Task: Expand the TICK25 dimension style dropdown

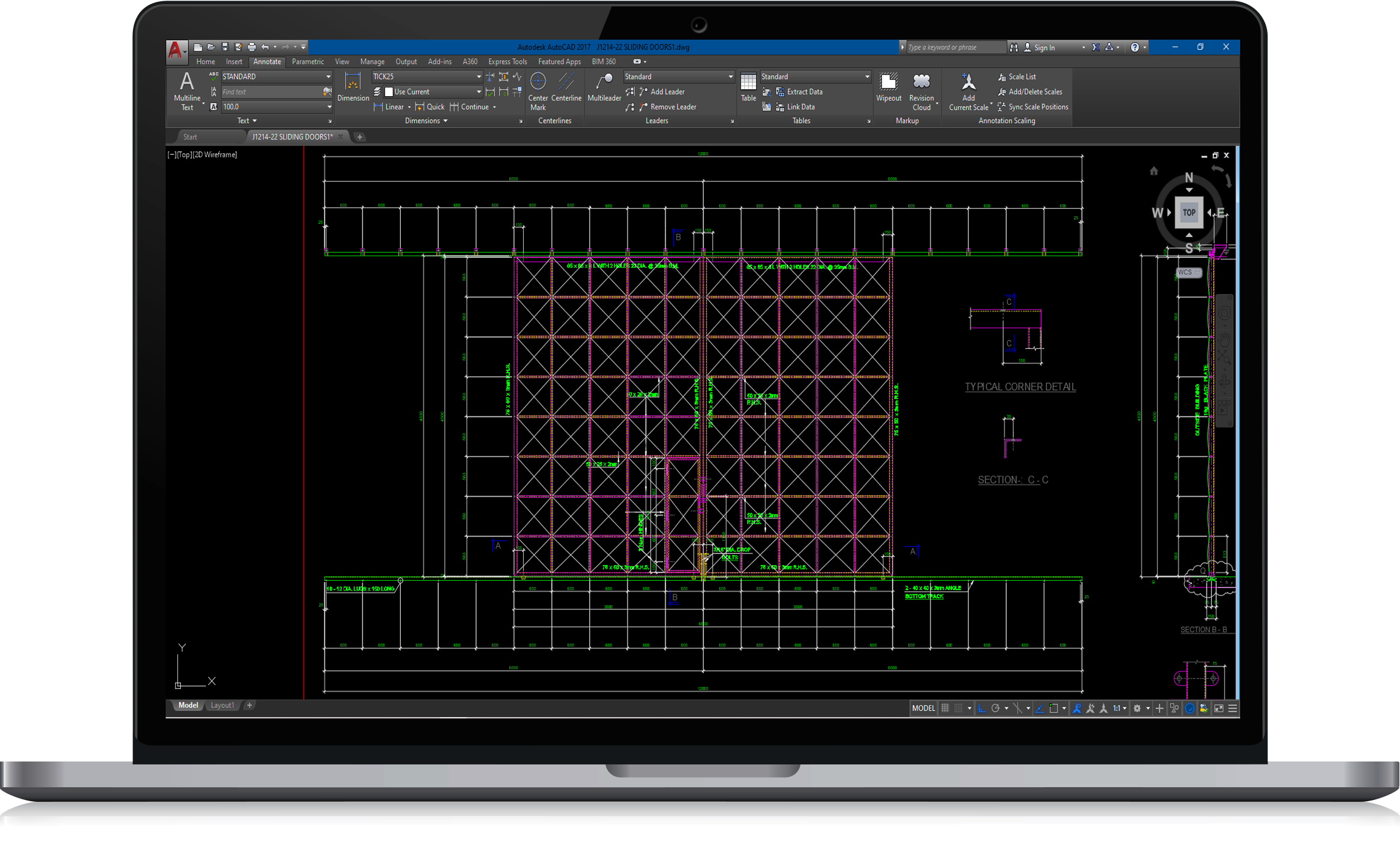Action: coord(478,76)
